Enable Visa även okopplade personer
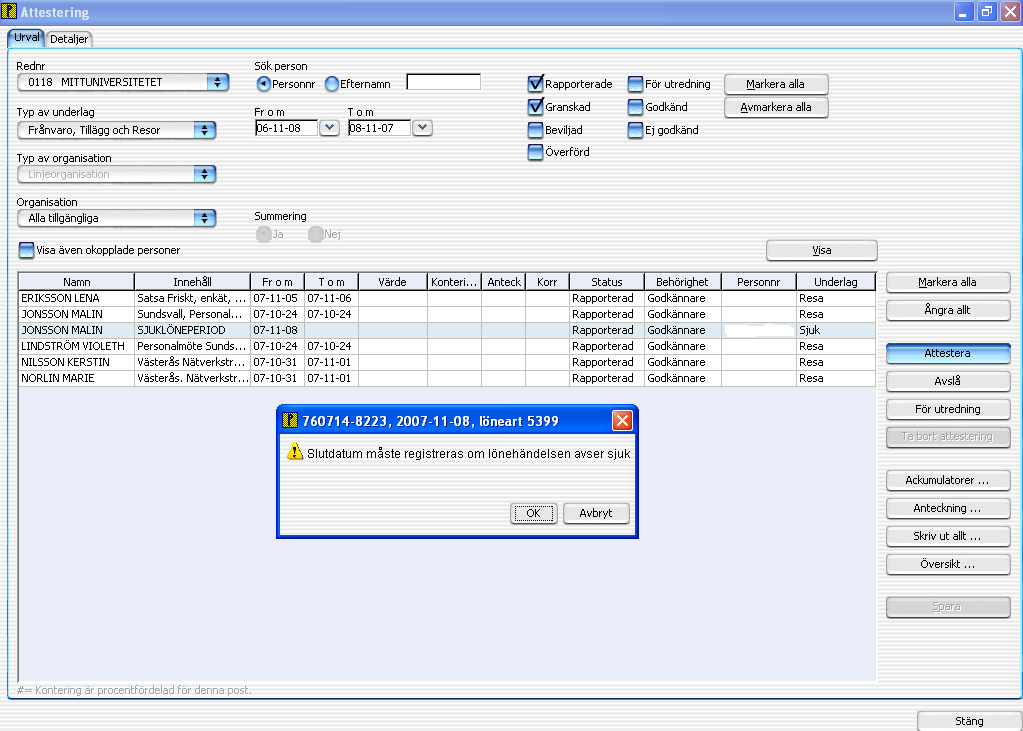 [26, 250]
